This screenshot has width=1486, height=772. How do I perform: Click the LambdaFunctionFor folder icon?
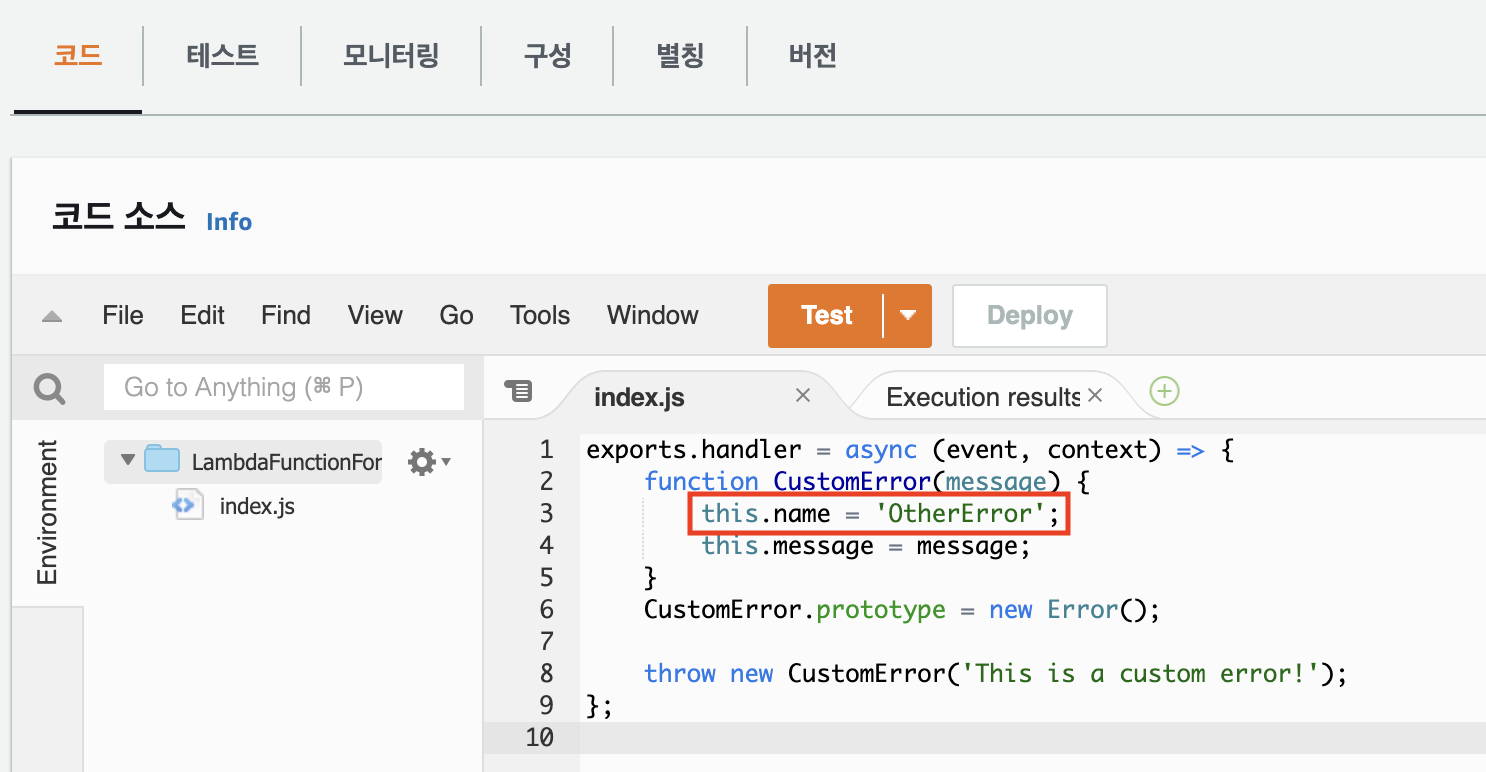pyautogui.click(x=165, y=461)
